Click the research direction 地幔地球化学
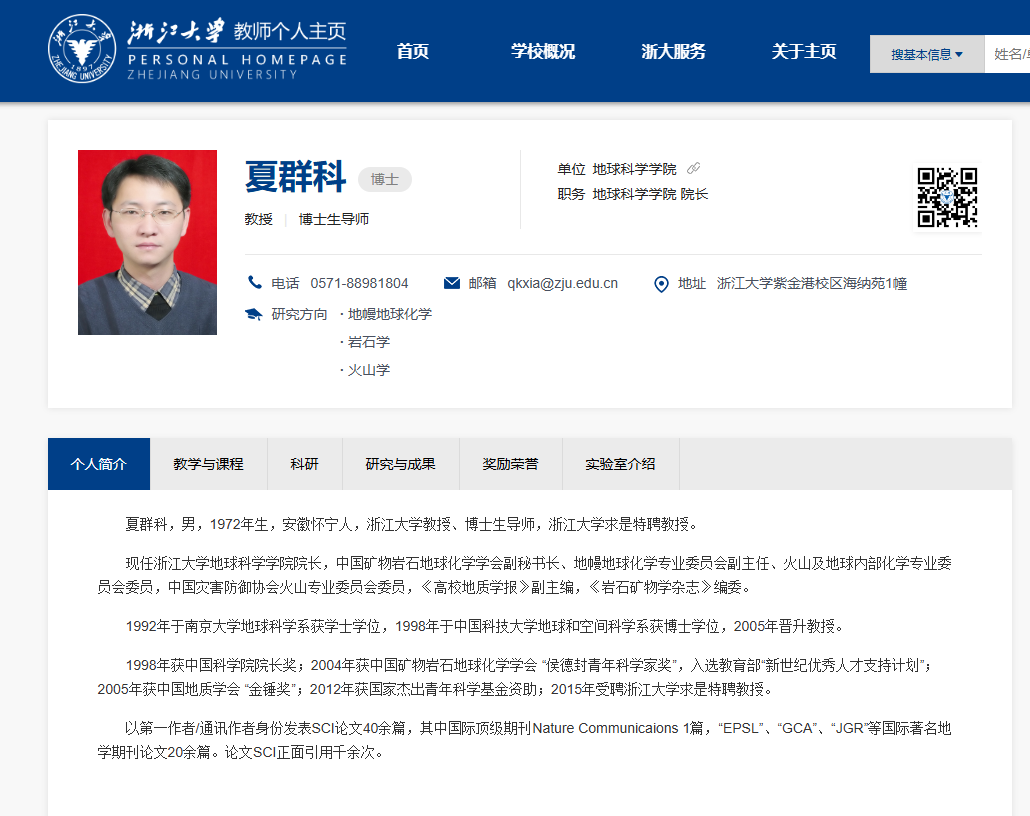This screenshot has width=1030, height=816. pos(390,314)
